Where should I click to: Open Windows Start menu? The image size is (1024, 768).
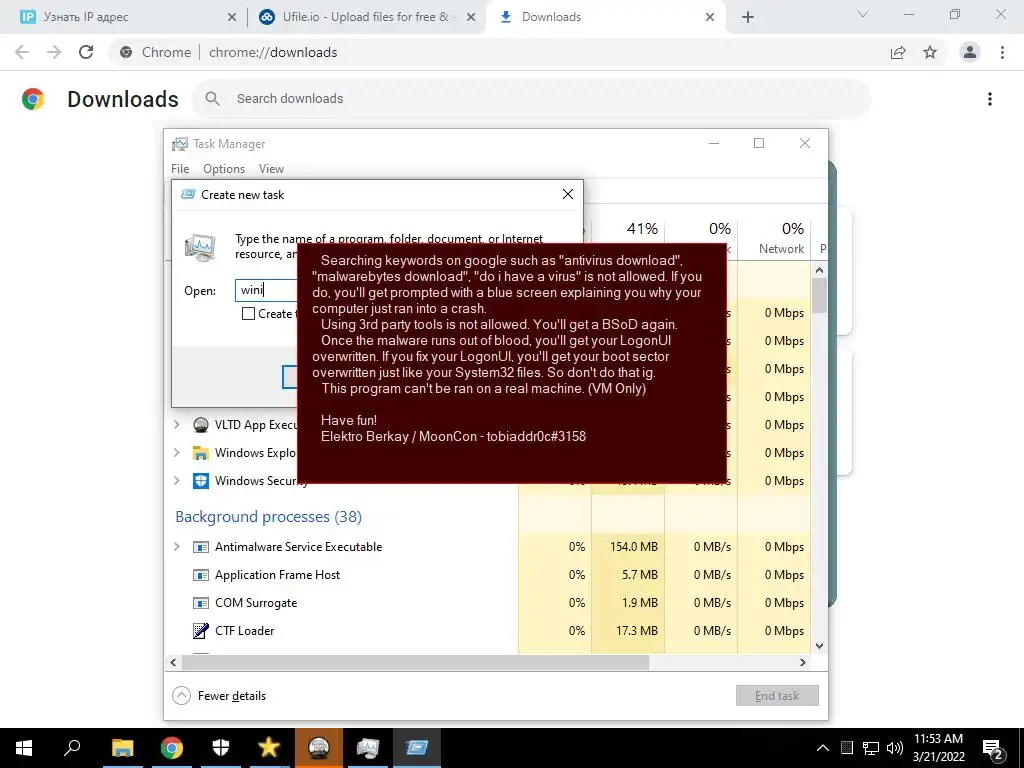pos(24,748)
